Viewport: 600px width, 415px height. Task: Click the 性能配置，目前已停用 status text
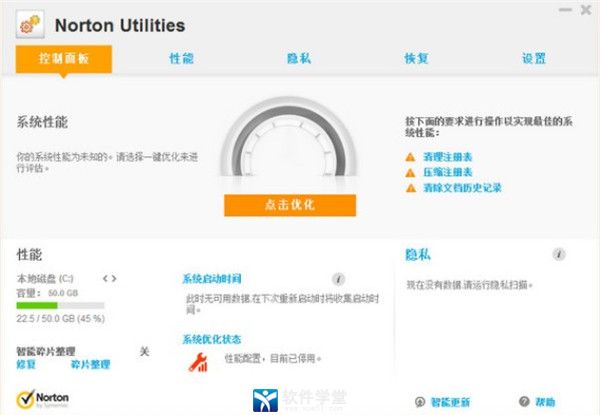[x=272, y=359]
